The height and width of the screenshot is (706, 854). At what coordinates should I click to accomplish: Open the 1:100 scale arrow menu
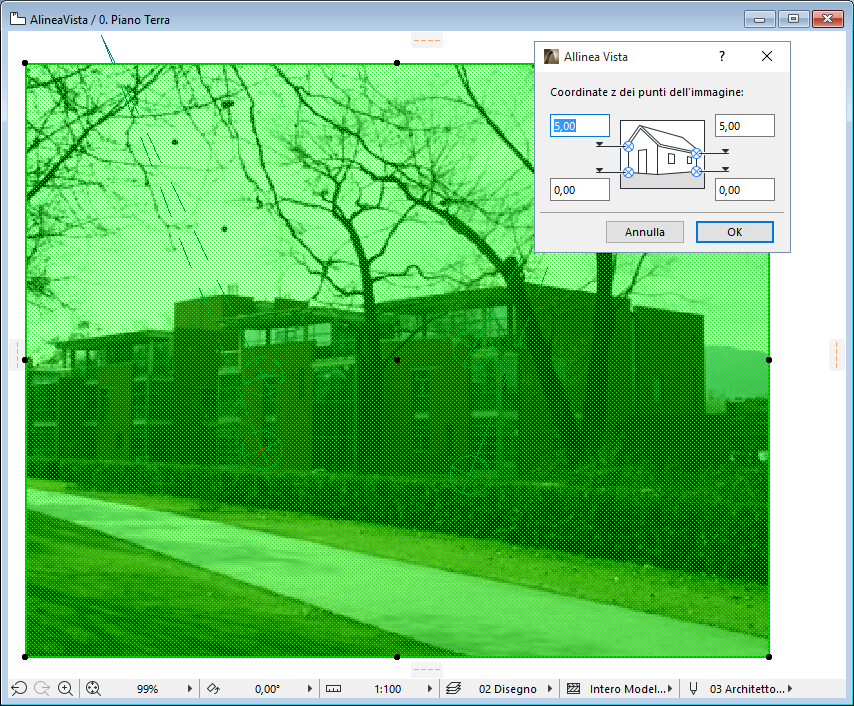[x=430, y=689]
